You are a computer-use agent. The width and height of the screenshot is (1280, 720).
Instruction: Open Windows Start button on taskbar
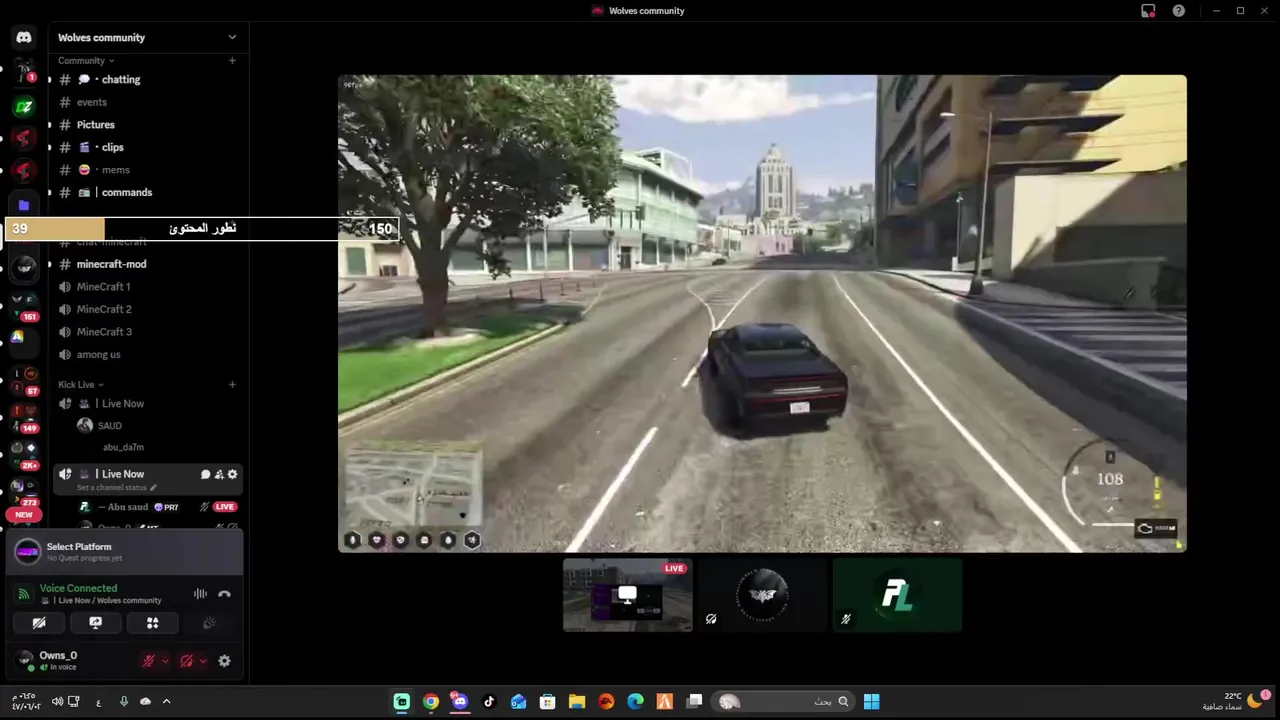(871, 702)
